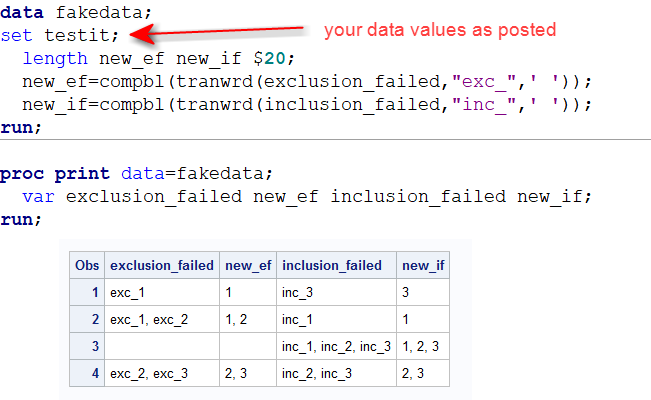This screenshot has height=400, width=651.
Task: Click the Obs cell for row 3
Action: tap(87, 346)
